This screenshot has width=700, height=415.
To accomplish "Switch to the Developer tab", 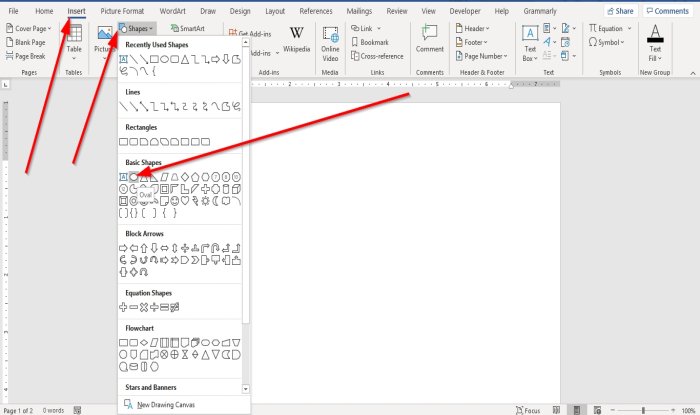I will (x=465, y=11).
